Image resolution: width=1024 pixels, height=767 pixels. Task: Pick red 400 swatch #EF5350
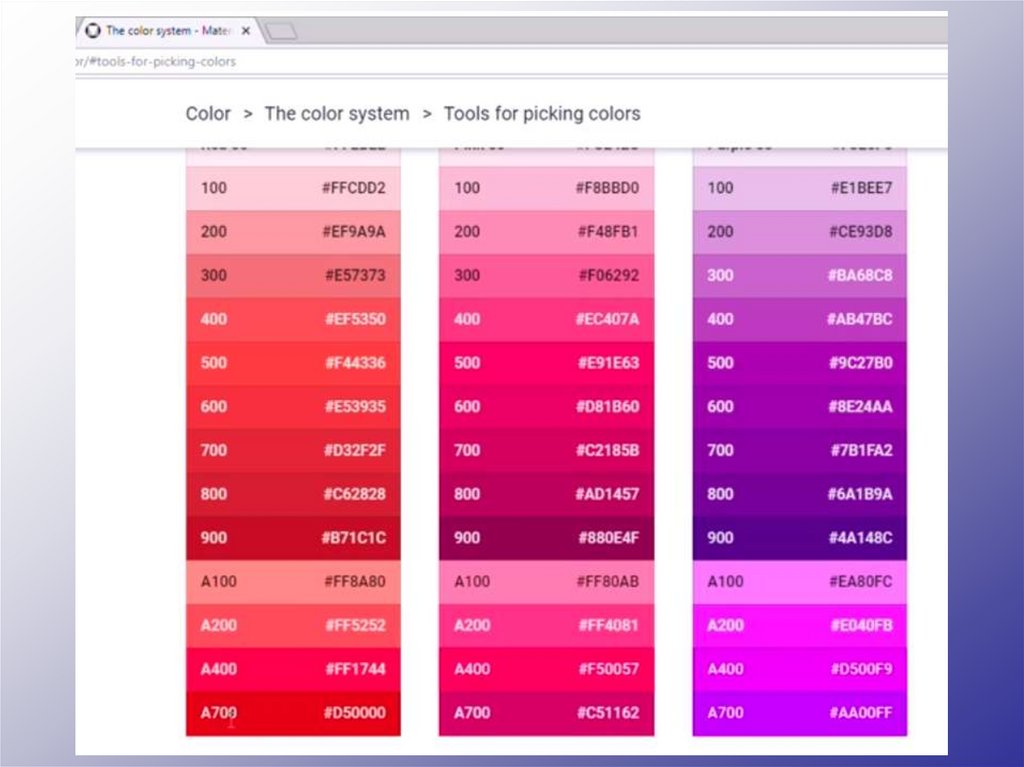click(x=293, y=319)
